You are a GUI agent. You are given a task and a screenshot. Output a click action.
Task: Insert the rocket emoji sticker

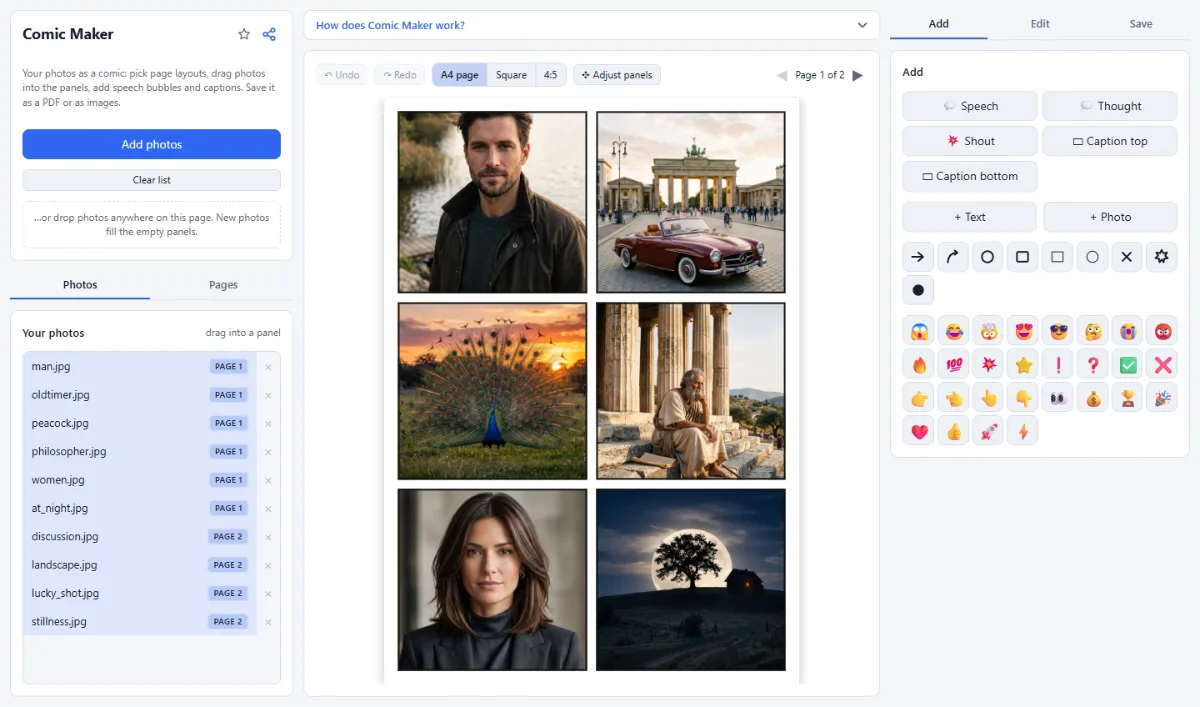point(988,432)
